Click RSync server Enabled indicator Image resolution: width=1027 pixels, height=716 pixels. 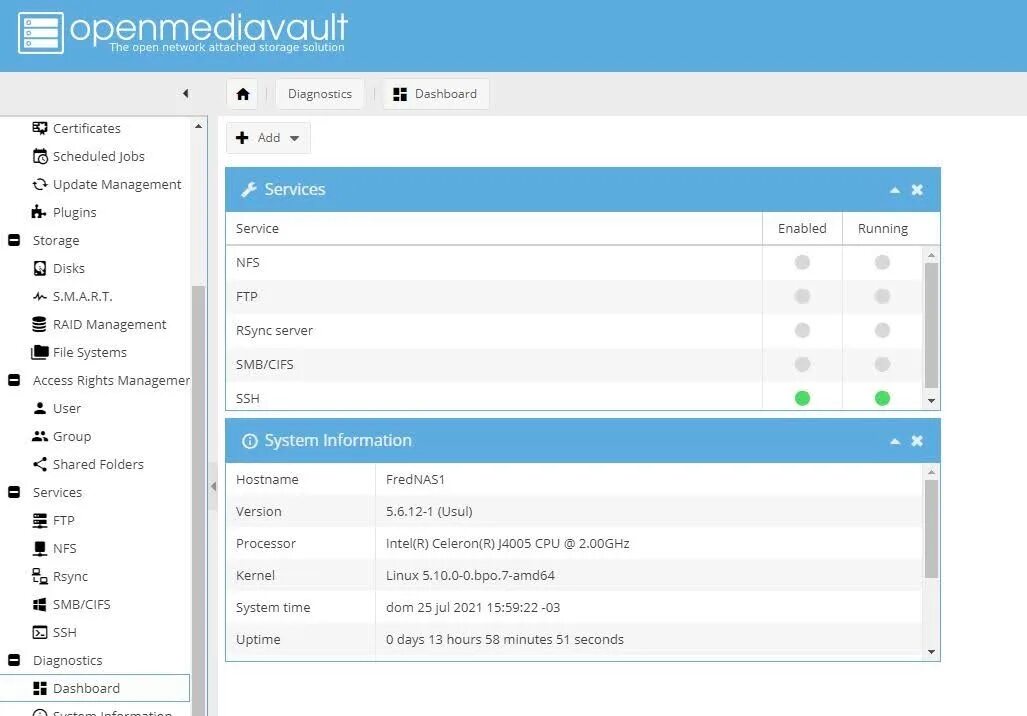tap(802, 330)
